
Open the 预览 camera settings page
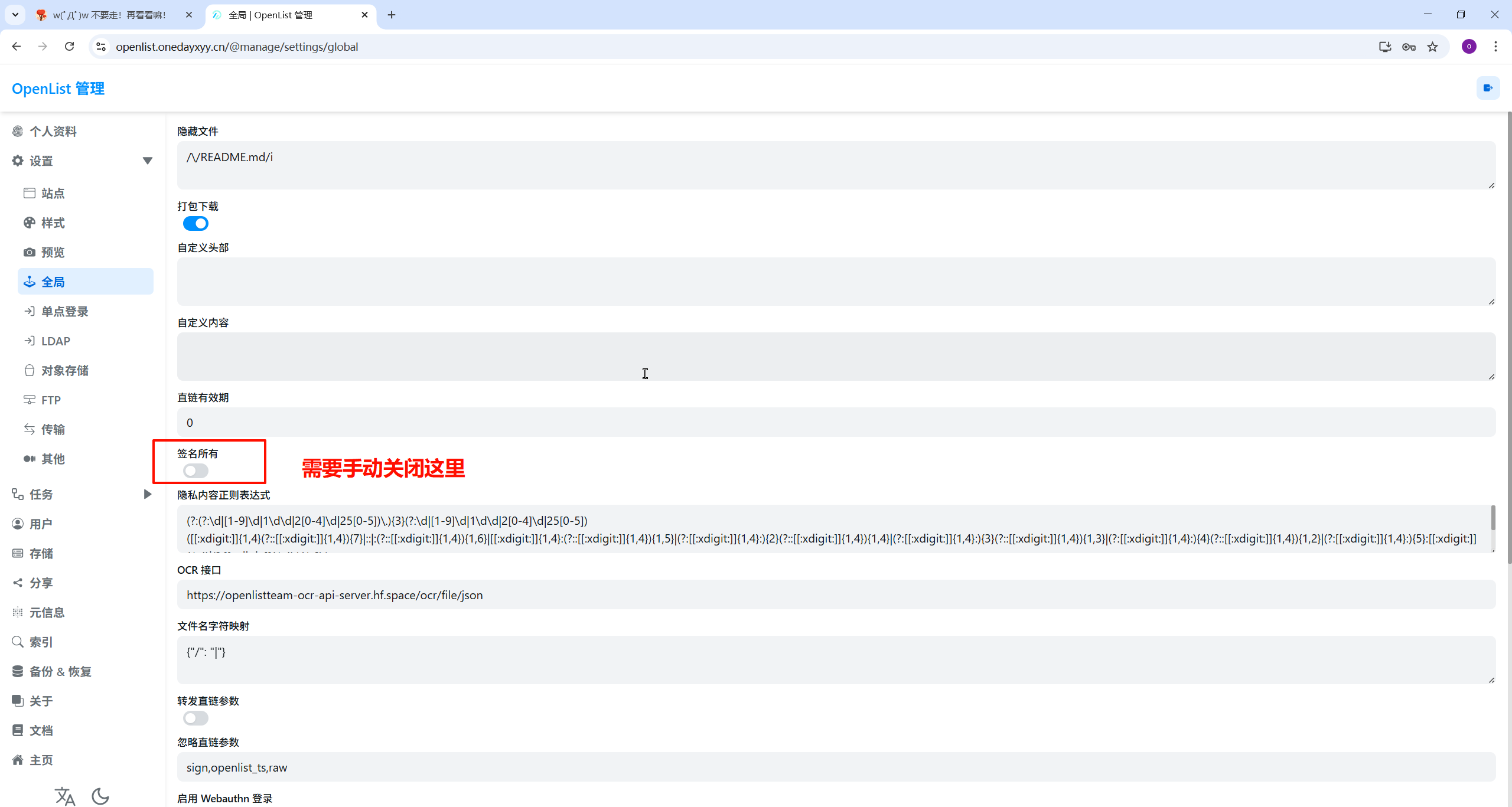point(53,252)
